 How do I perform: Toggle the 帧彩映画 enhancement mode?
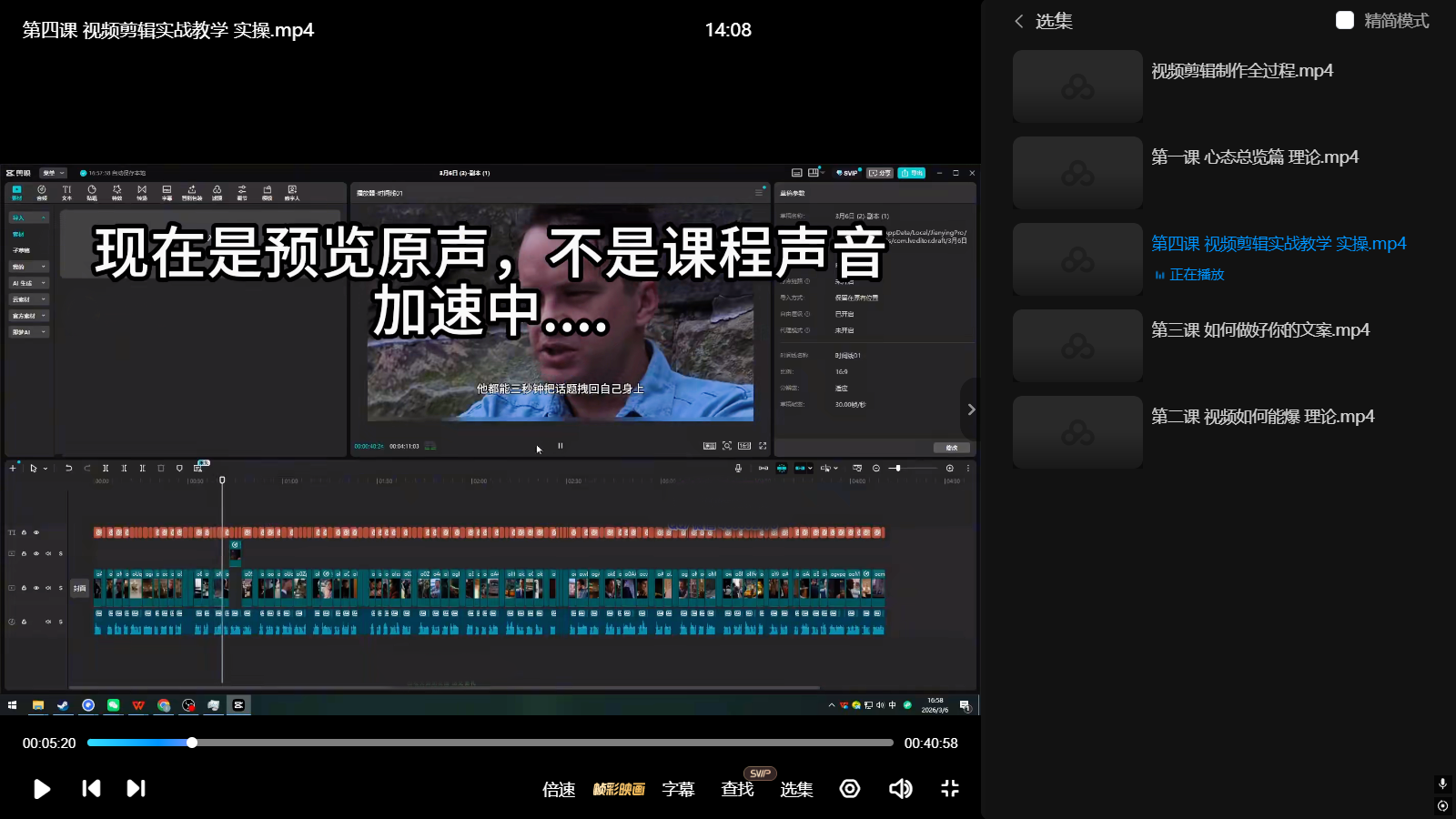point(619,789)
